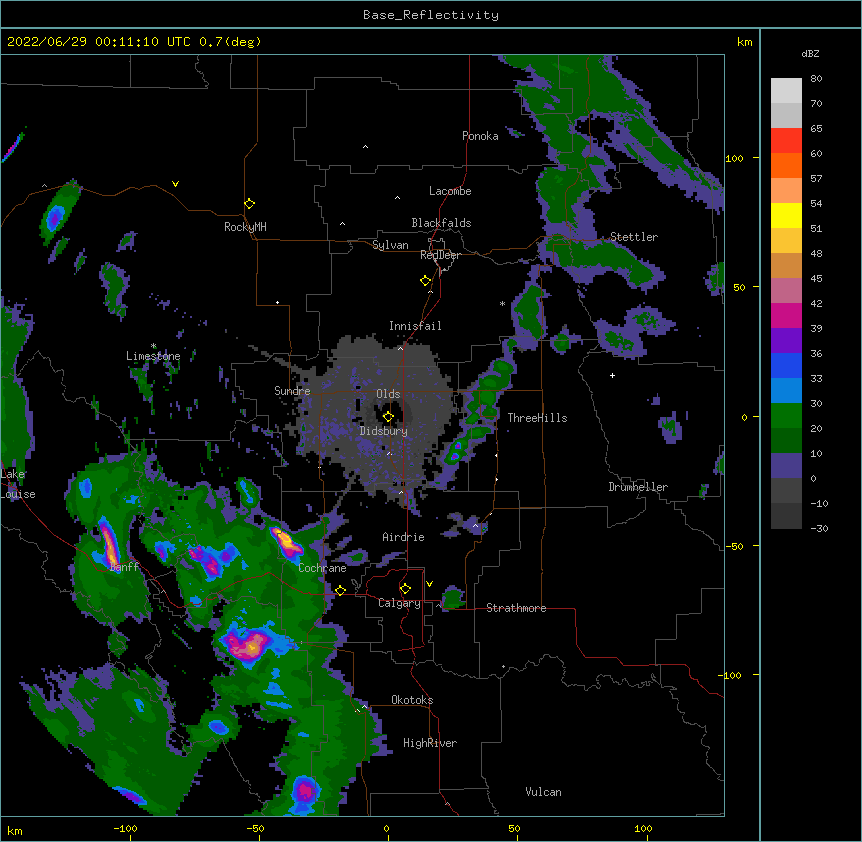Click the Base_Reflectivity title
The width and height of the screenshot is (862, 842).
431,15
